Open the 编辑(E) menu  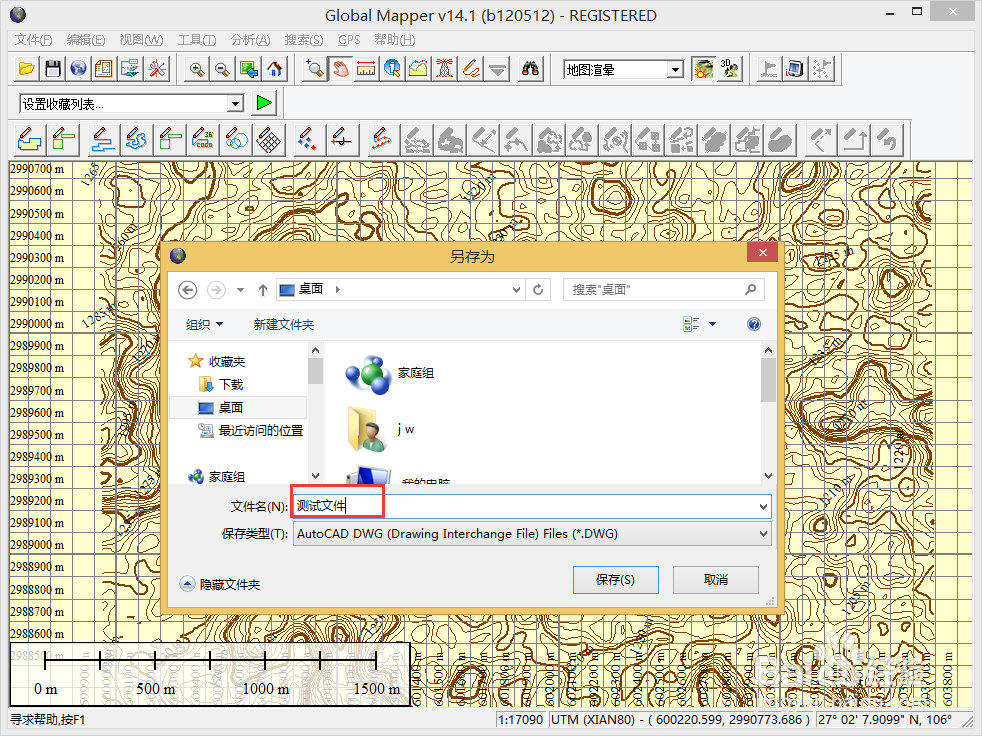pyautogui.click(x=86, y=39)
